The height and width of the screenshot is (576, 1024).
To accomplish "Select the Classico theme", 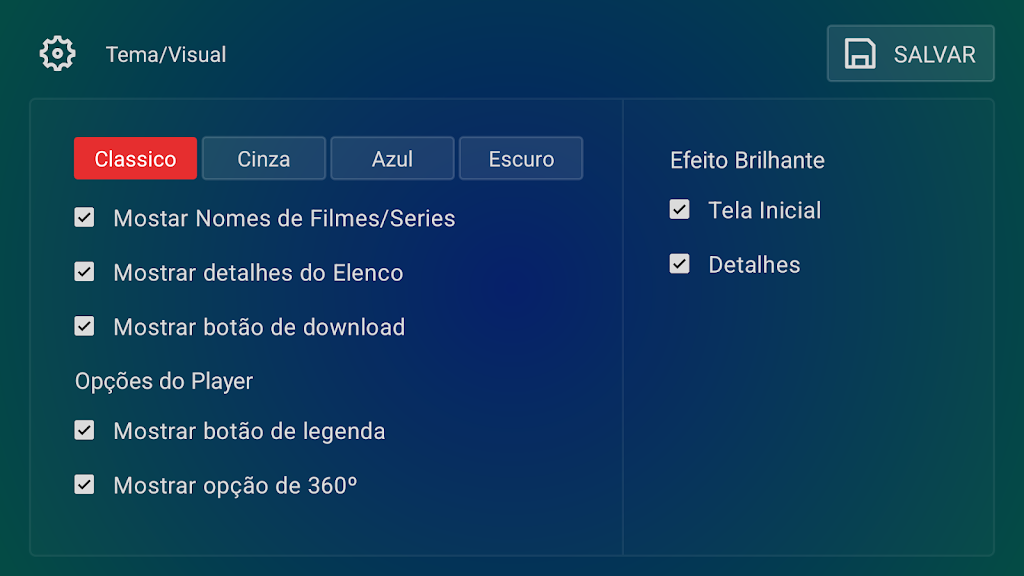I will coord(135,159).
